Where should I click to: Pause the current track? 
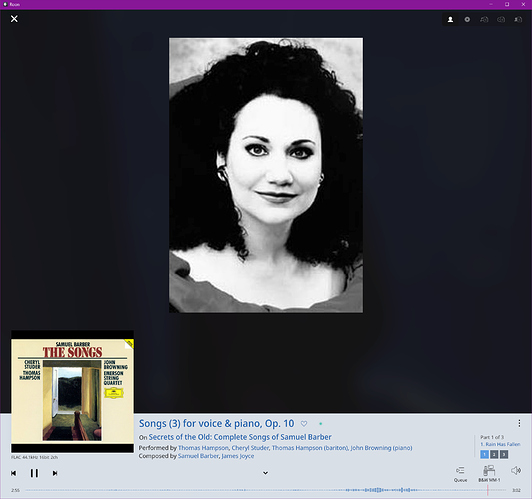pos(34,473)
